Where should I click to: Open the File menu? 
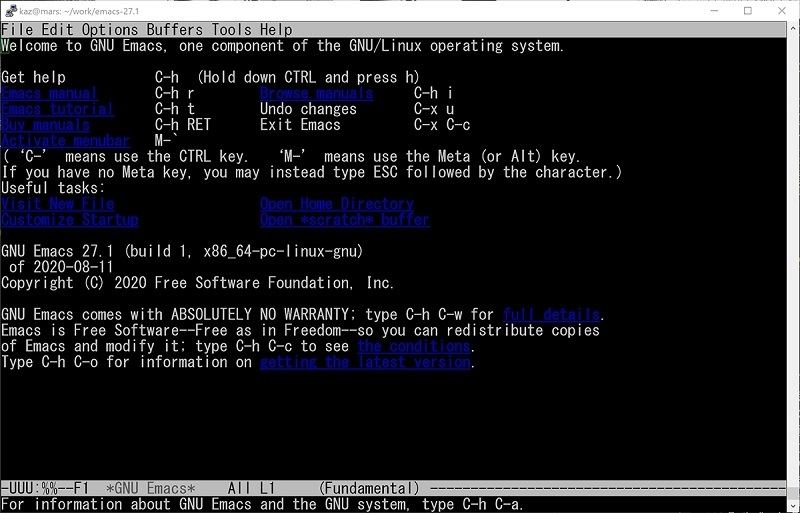(17, 30)
